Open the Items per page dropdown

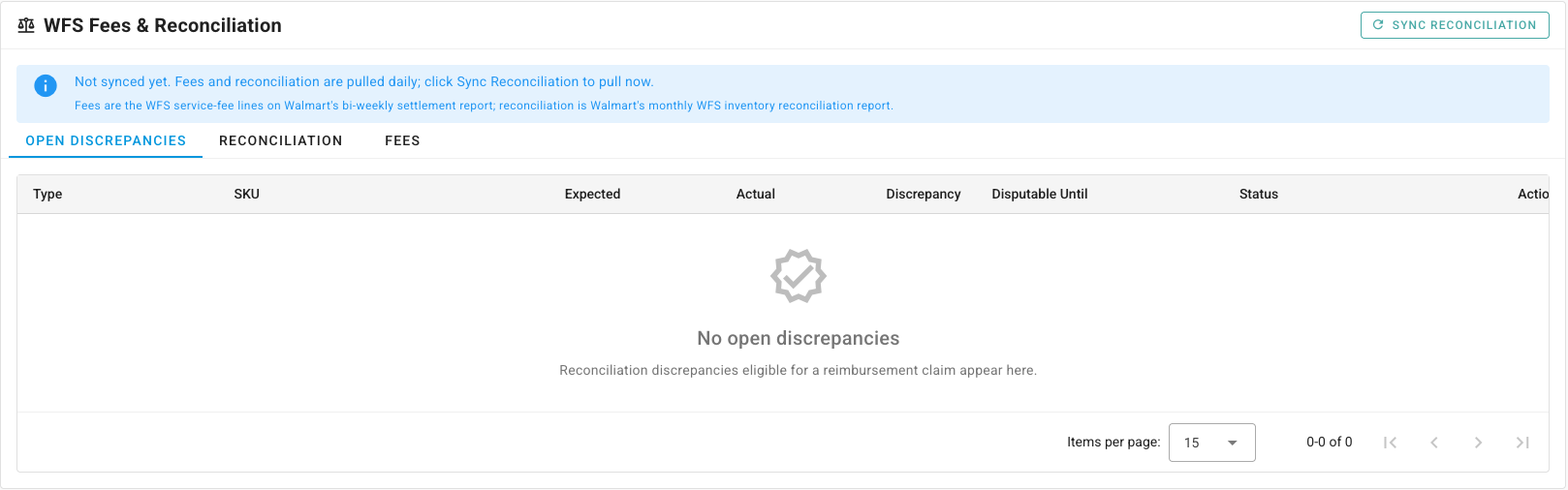(1211, 443)
